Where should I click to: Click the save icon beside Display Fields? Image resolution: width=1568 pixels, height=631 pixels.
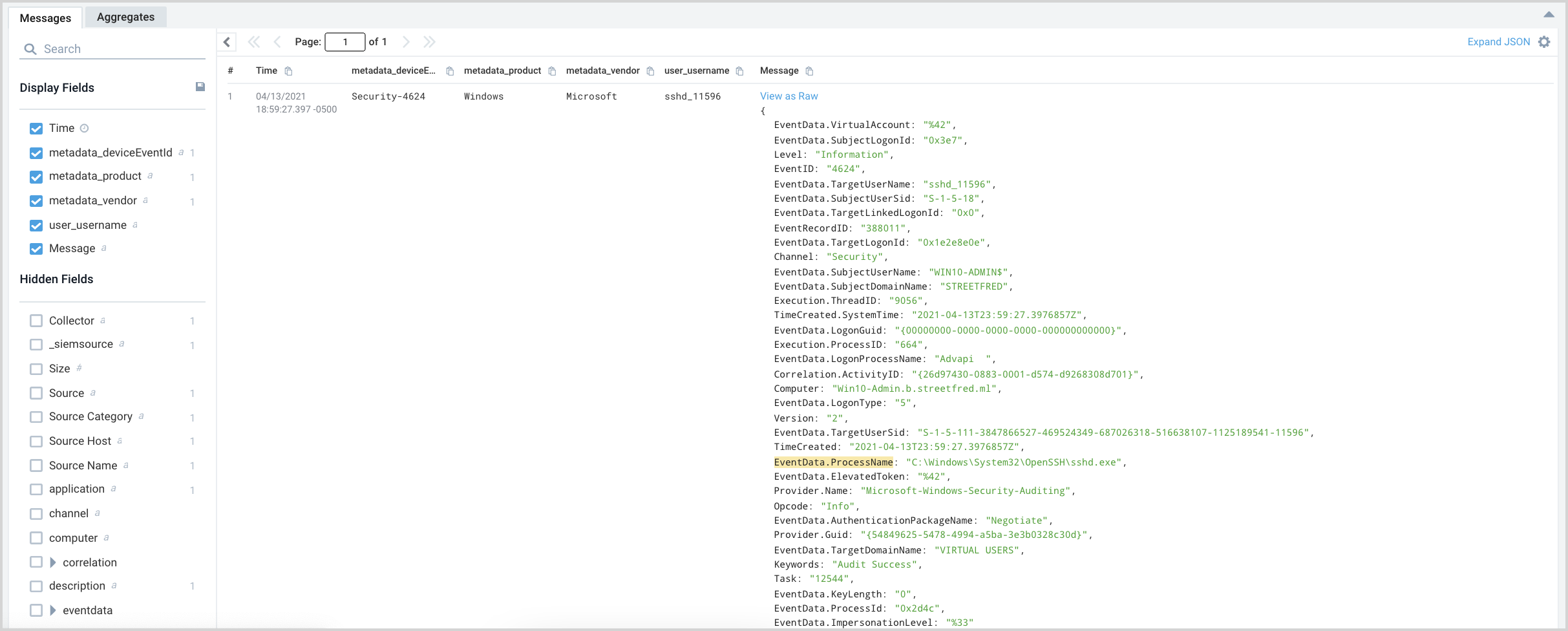[x=200, y=87]
